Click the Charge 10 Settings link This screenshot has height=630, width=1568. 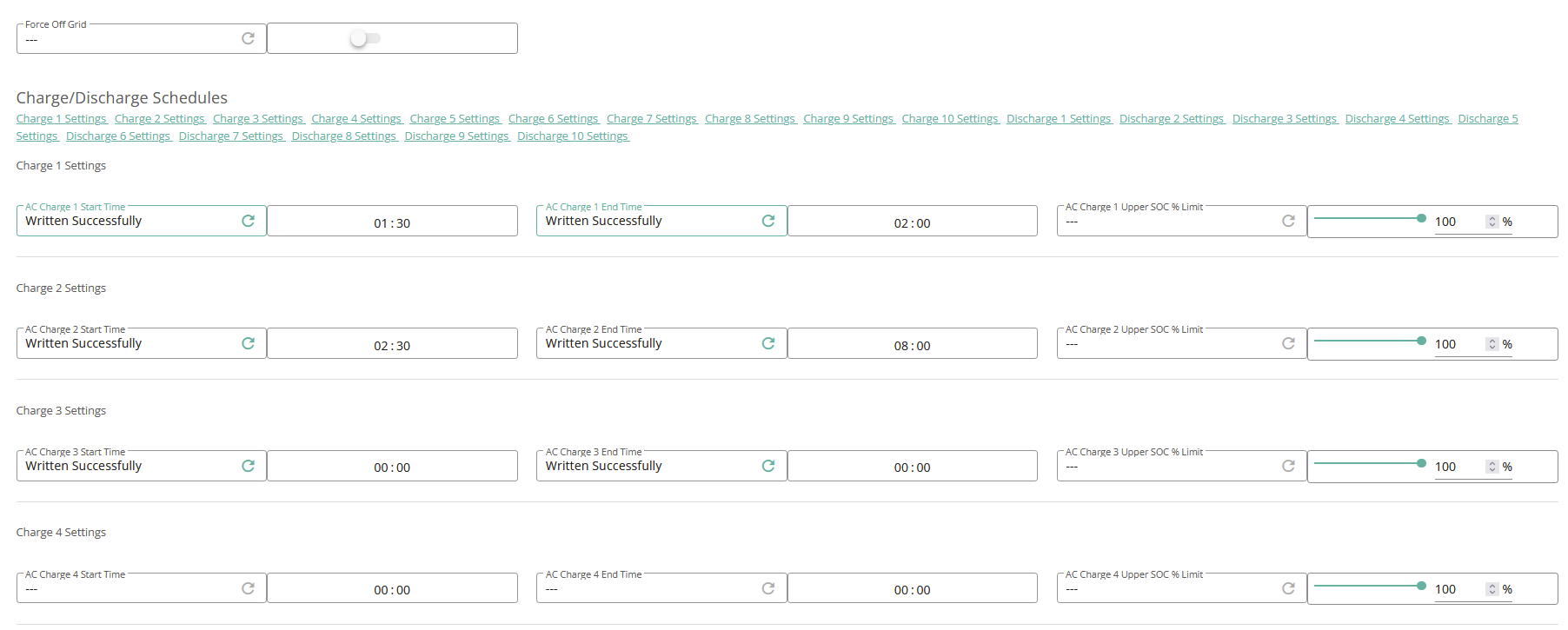point(950,119)
